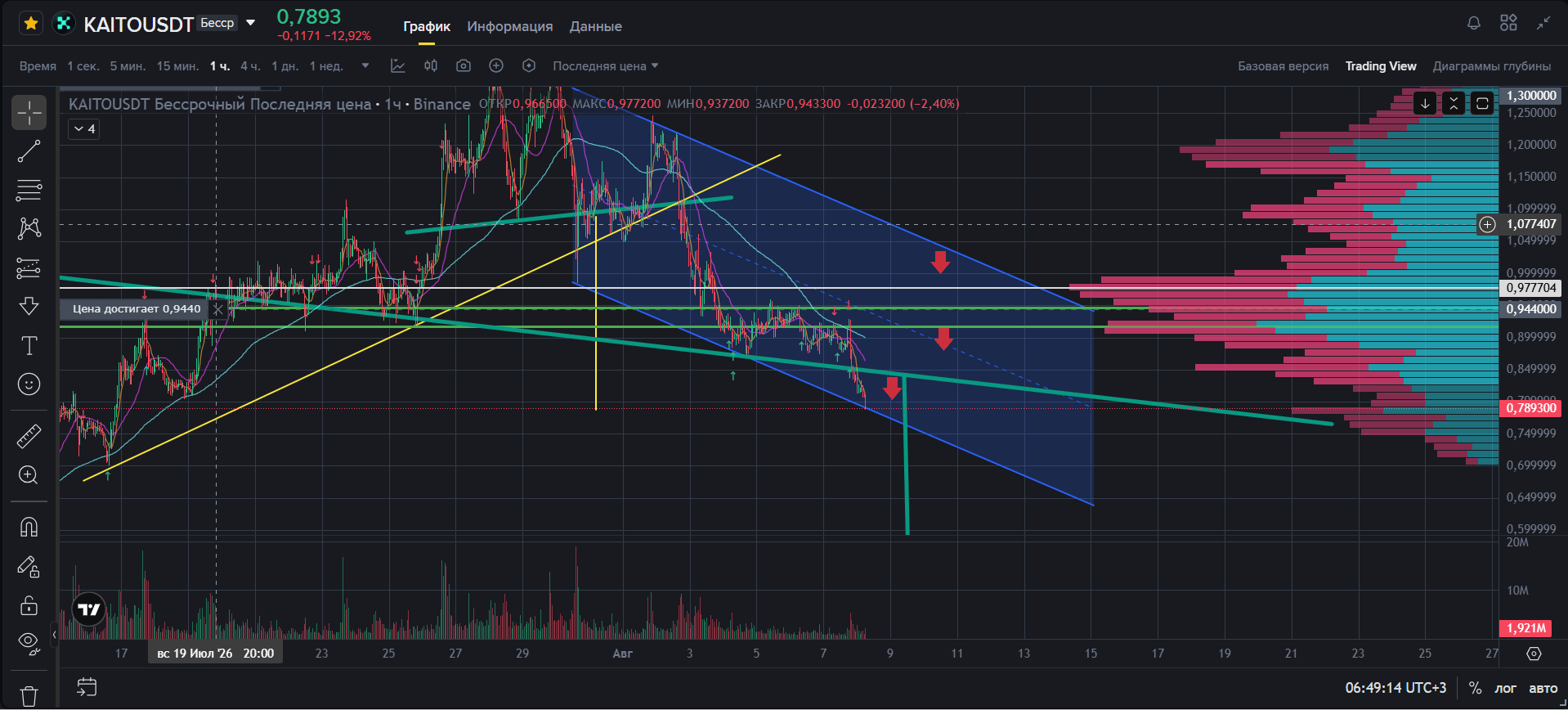Screen dimensions: 1568x710
Task: Select the crosshair cursor tool
Action: [29, 113]
